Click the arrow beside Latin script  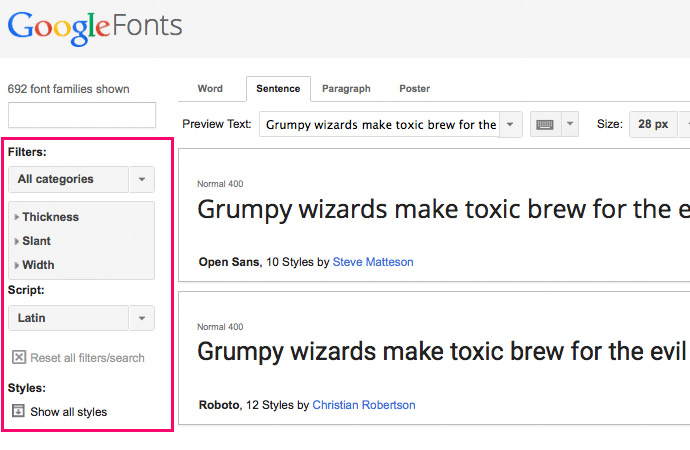(142, 318)
